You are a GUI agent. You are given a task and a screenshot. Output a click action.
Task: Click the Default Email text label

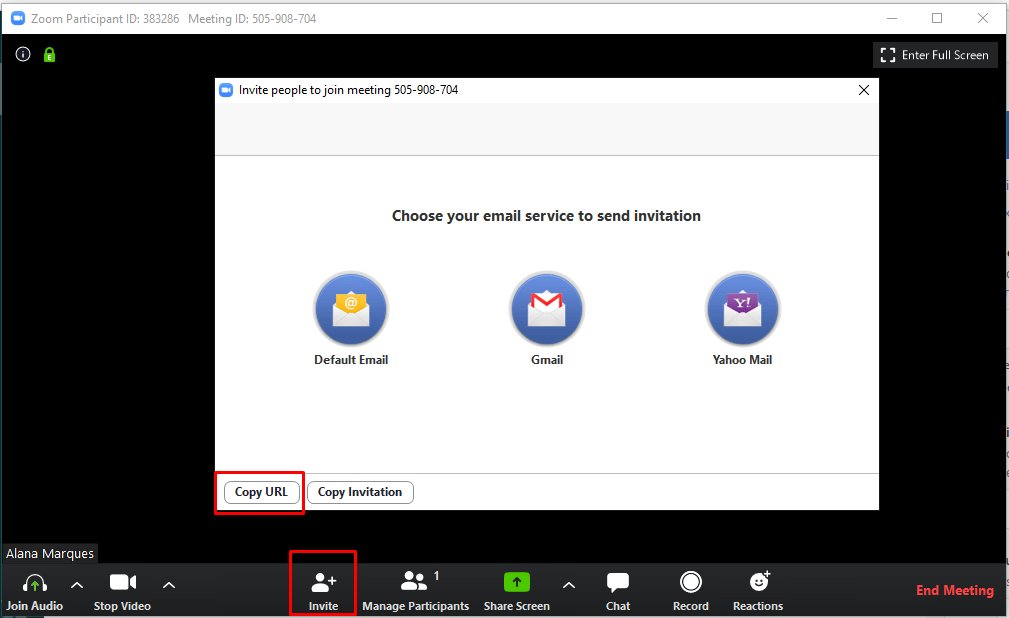[x=351, y=360]
